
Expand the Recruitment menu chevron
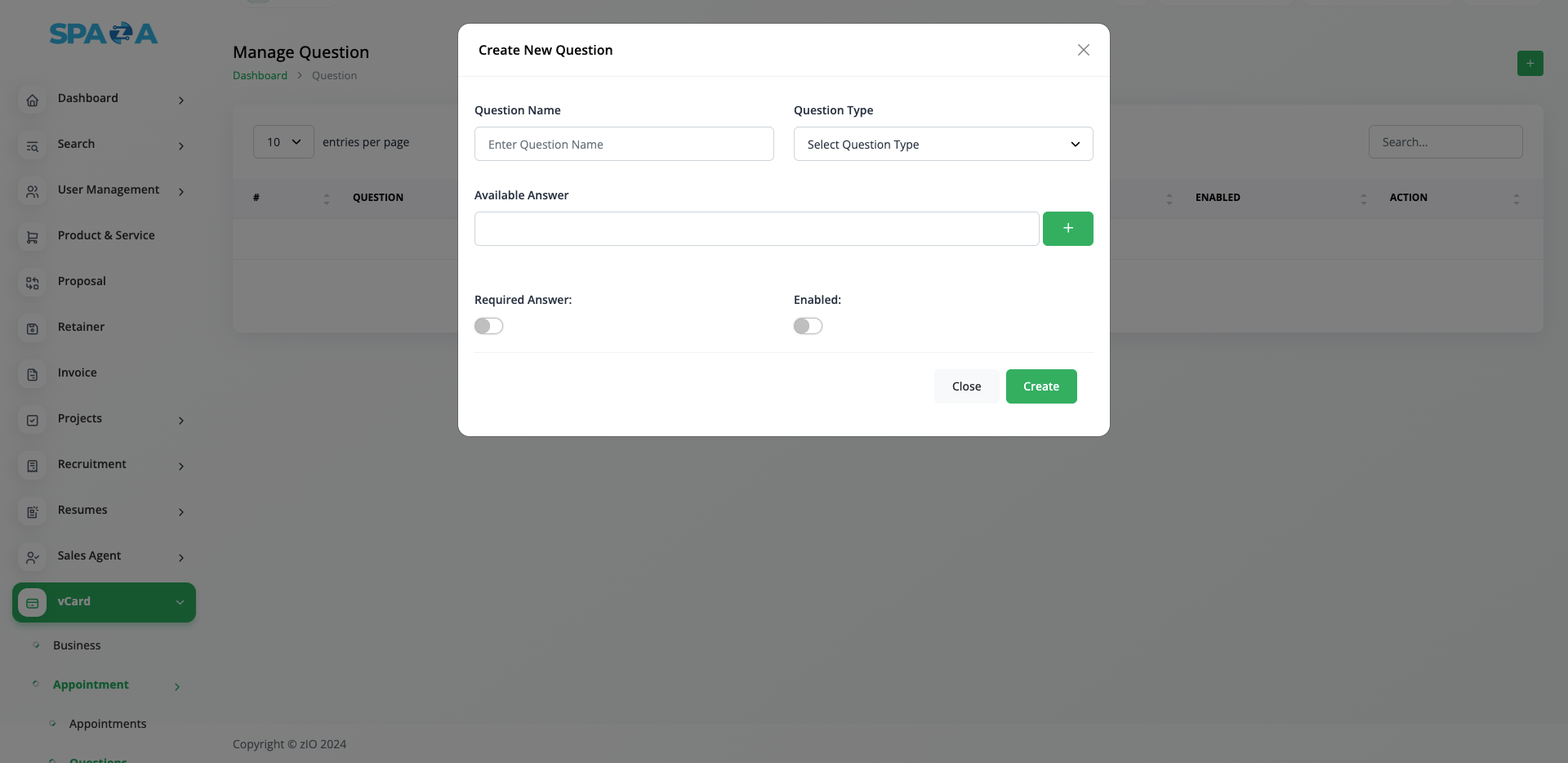point(181,466)
